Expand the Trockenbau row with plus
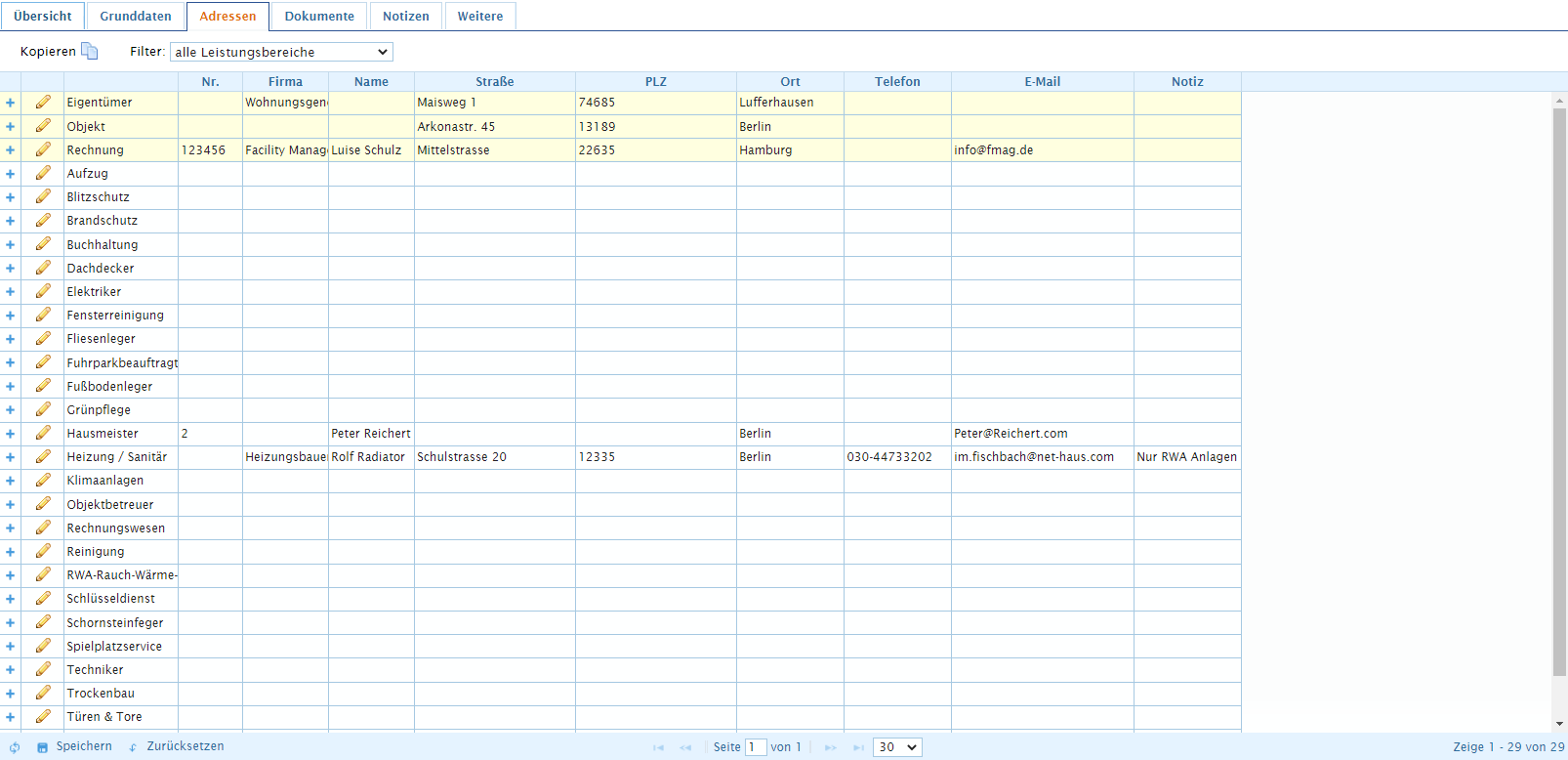Screen dimensions: 1568x760 [10, 694]
